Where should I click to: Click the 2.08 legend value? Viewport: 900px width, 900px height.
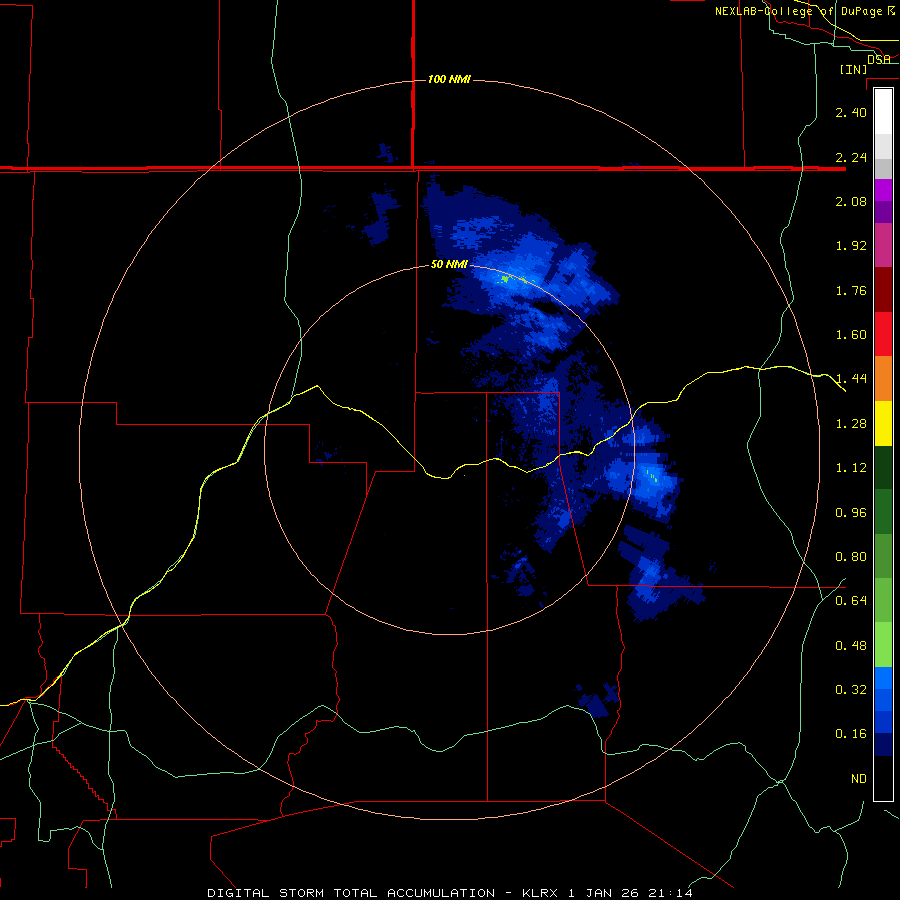click(851, 201)
